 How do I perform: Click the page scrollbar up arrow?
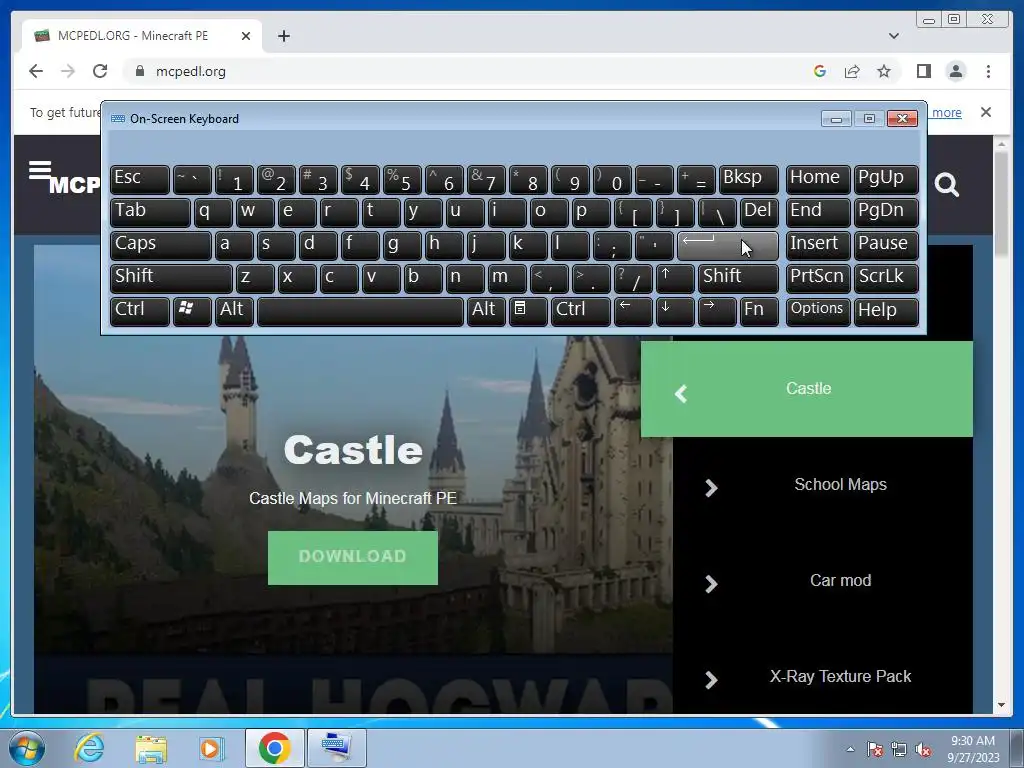point(1001,144)
